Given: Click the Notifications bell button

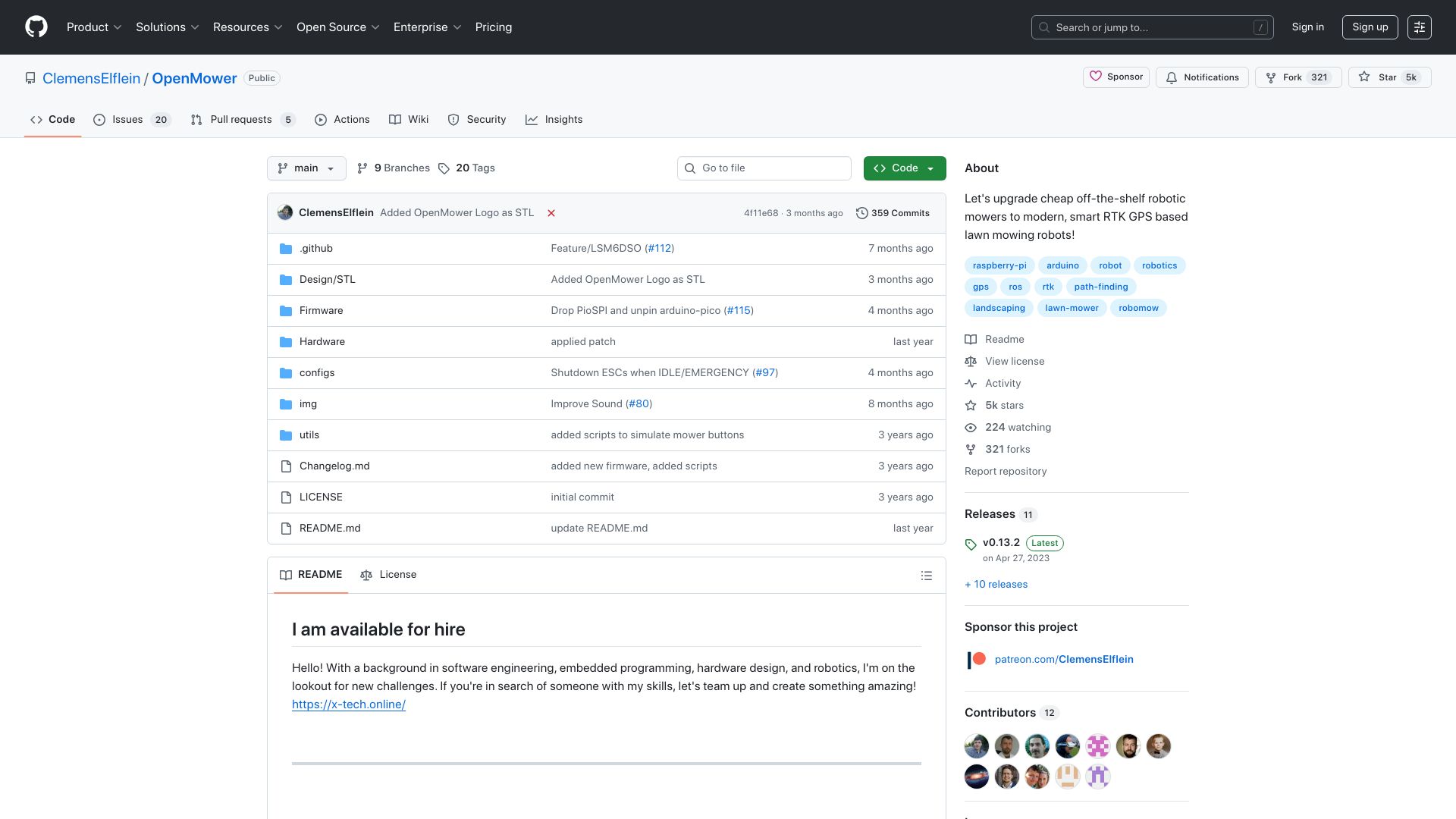Looking at the screenshot, I should click(x=1202, y=77).
